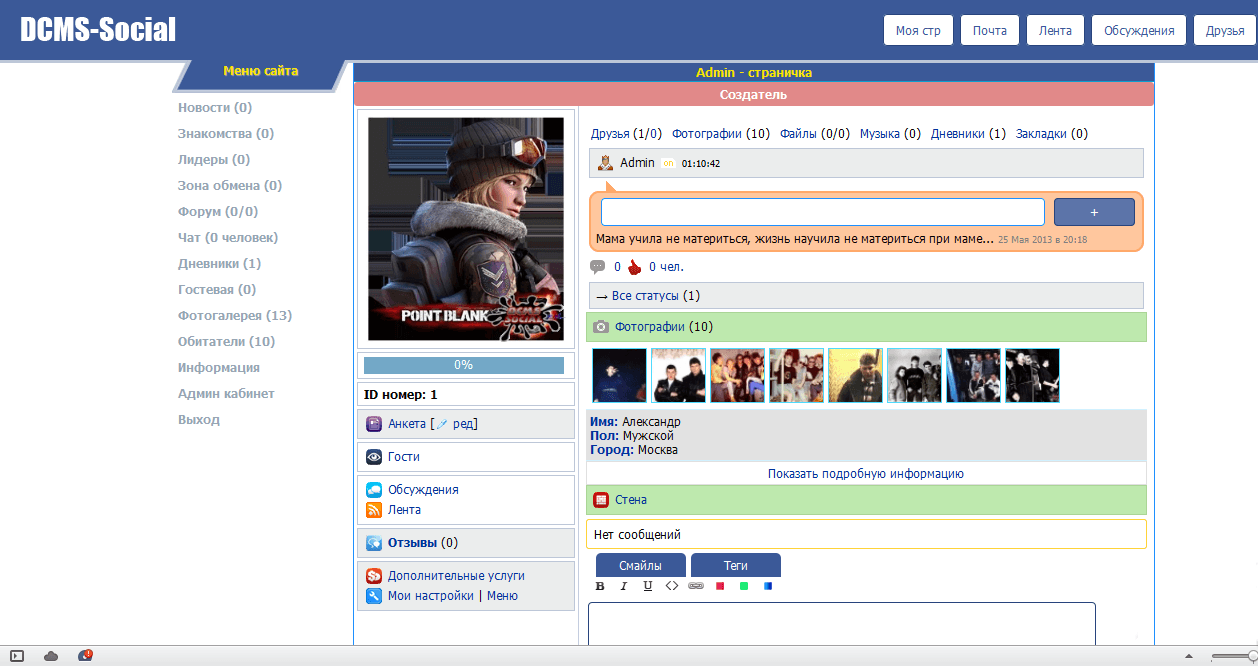
Task: Click the Мои настройки wrench icon
Action: coord(374,596)
